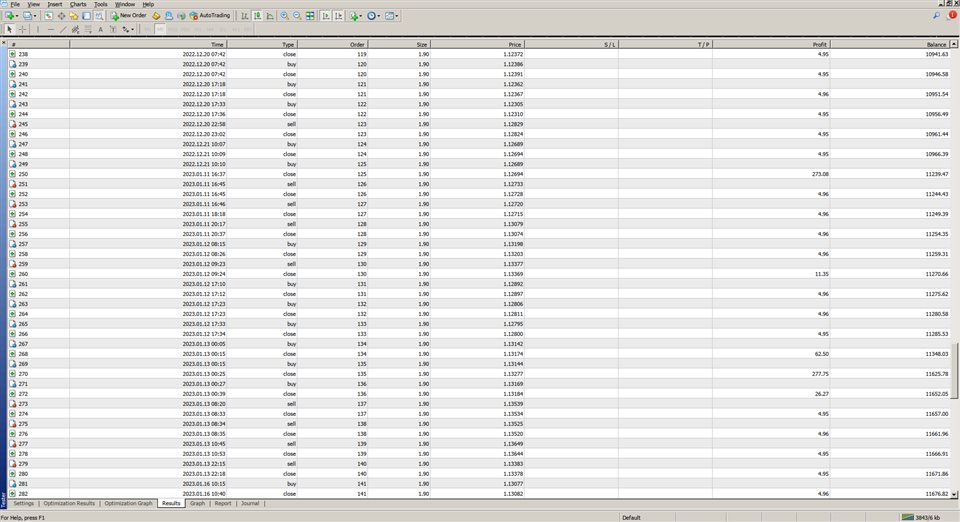Open the Profiles toolbar icon

27,16
